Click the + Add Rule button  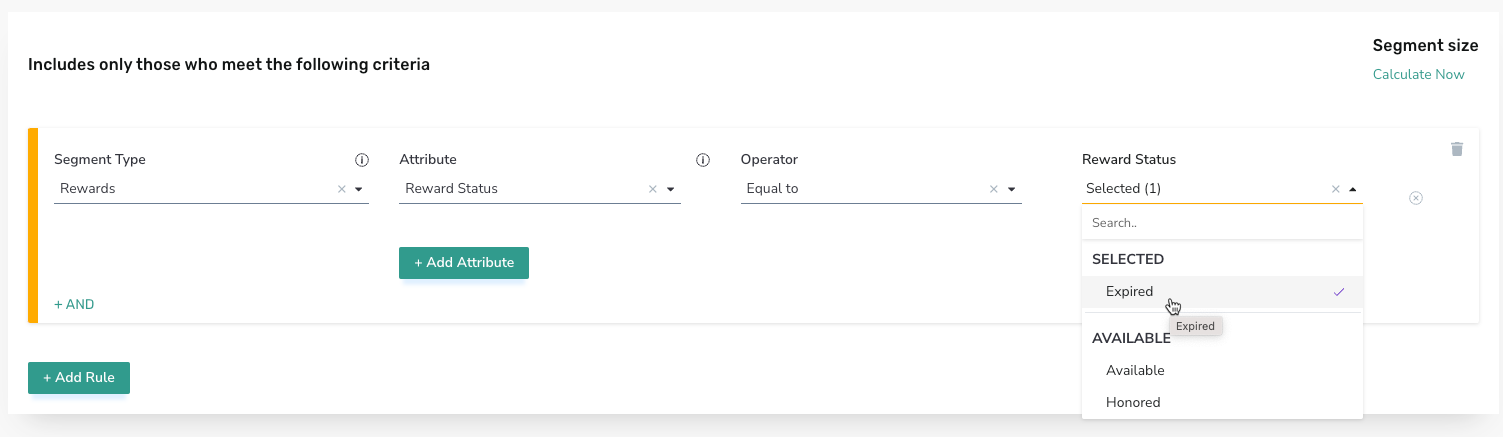point(79,378)
